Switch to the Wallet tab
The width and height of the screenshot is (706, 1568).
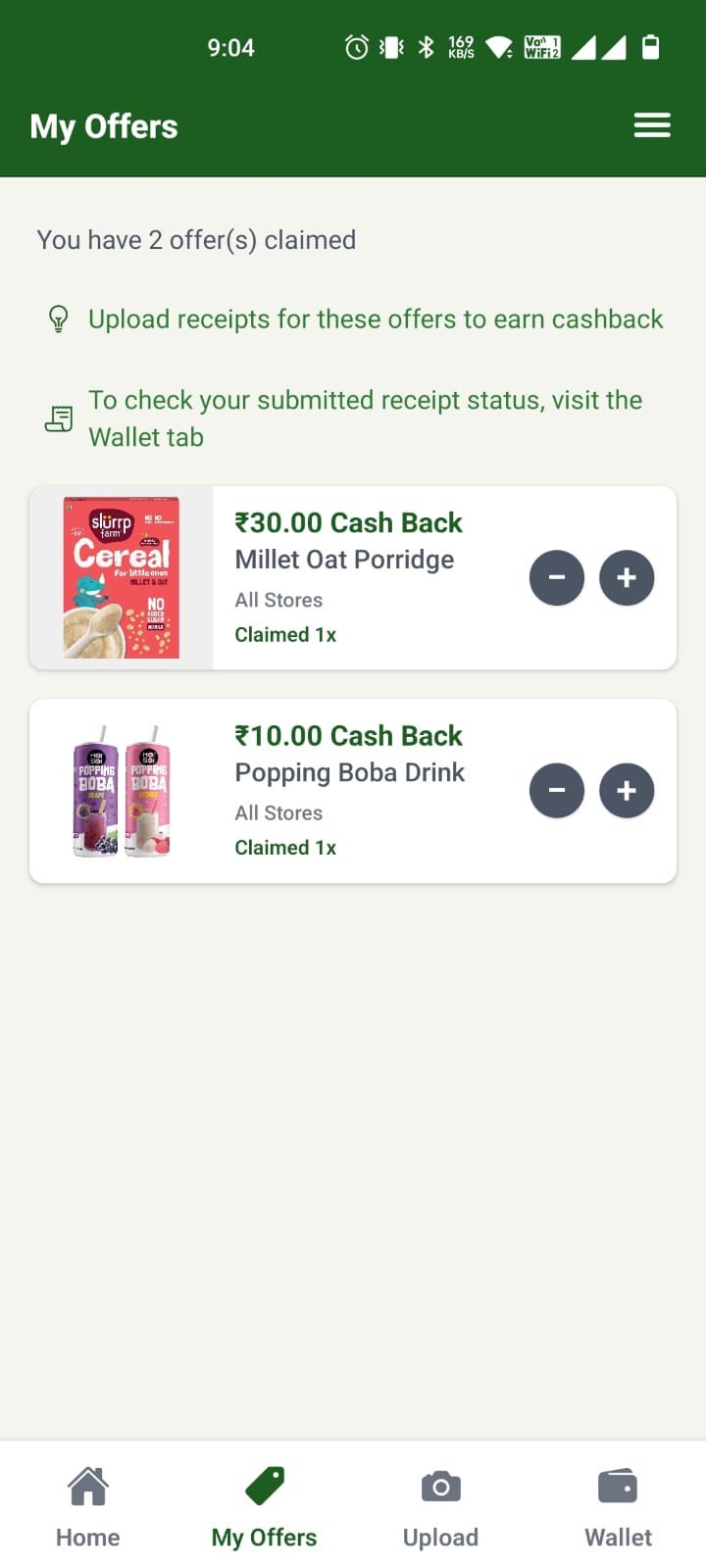pyautogui.click(x=618, y=1507)
